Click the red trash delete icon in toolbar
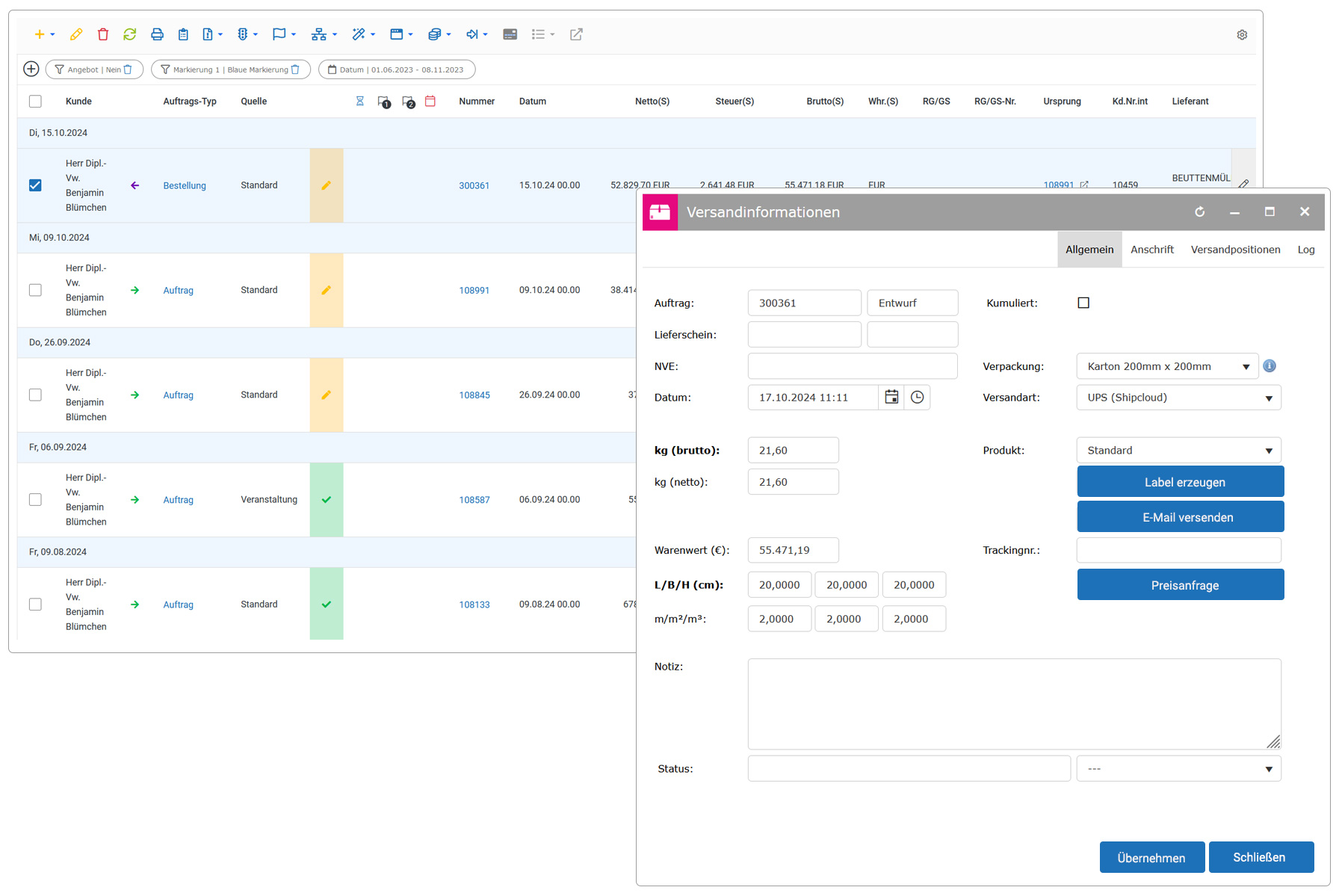 point(103,34)
